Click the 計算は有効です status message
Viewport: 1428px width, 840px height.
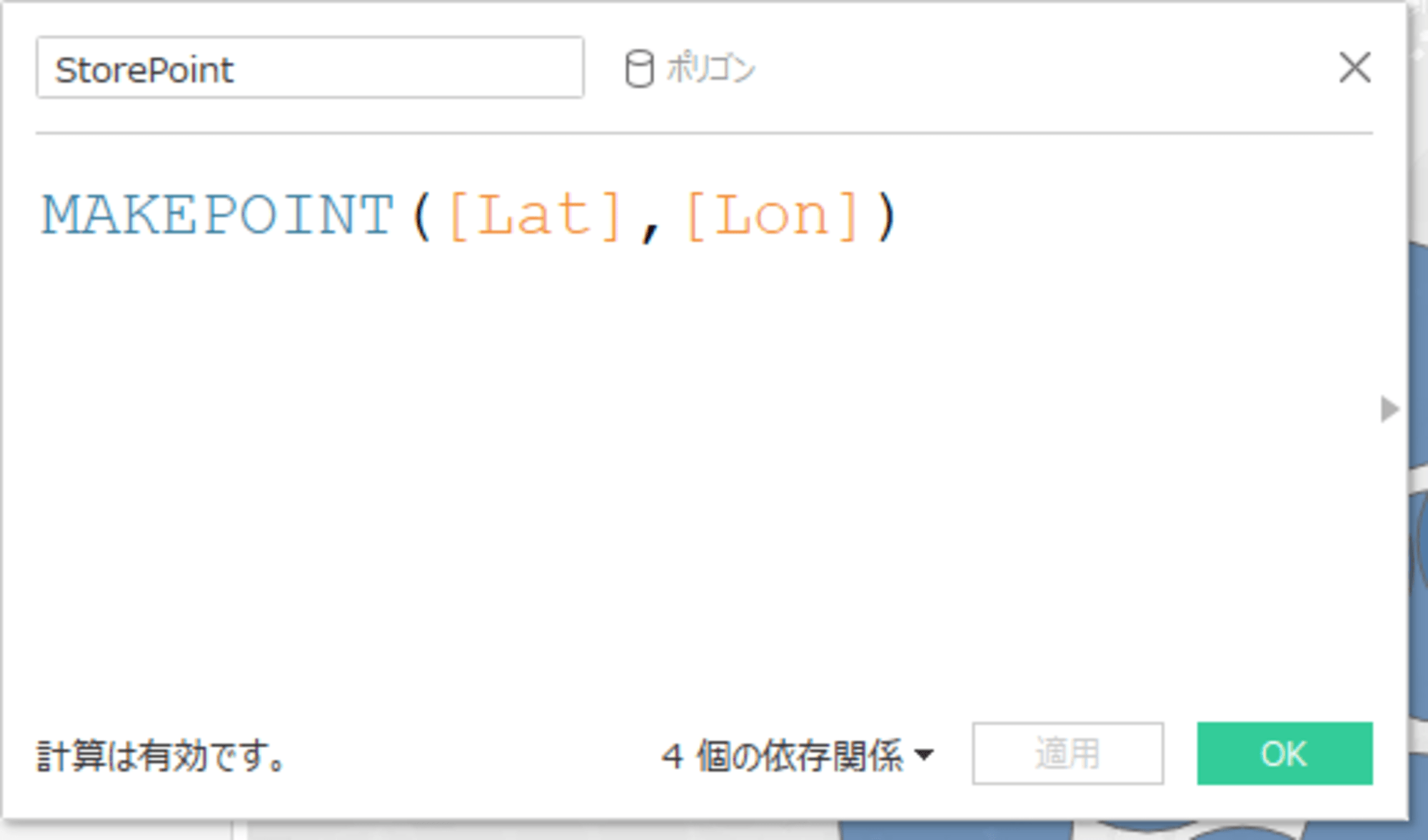pos(161,756)
